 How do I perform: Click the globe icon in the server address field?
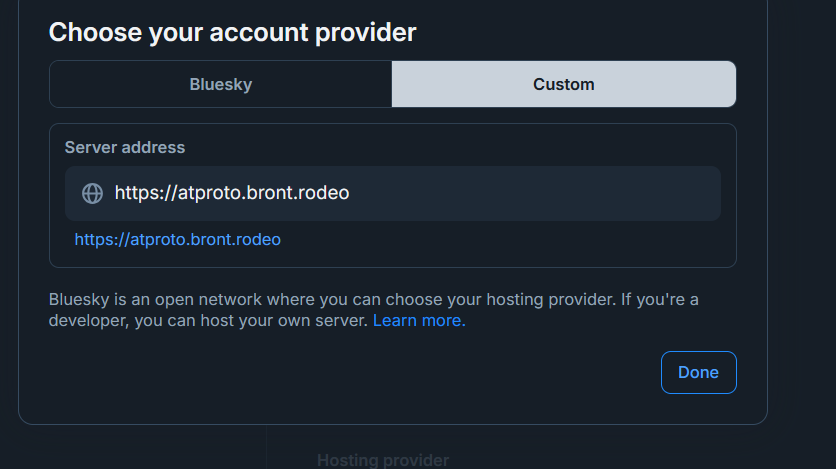click(x=92, y=193)
